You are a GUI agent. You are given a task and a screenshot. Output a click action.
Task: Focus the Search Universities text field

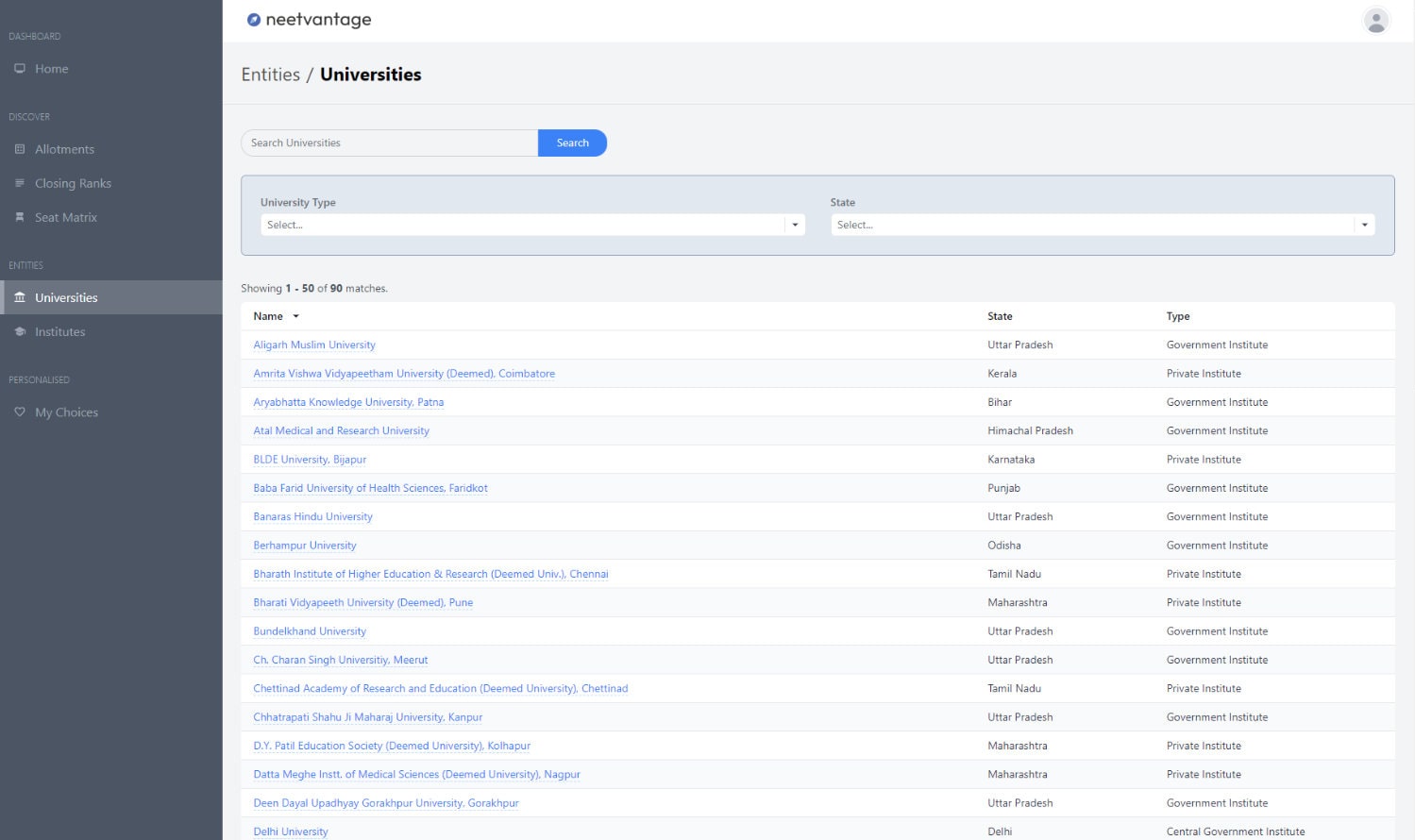pos(389,143)
